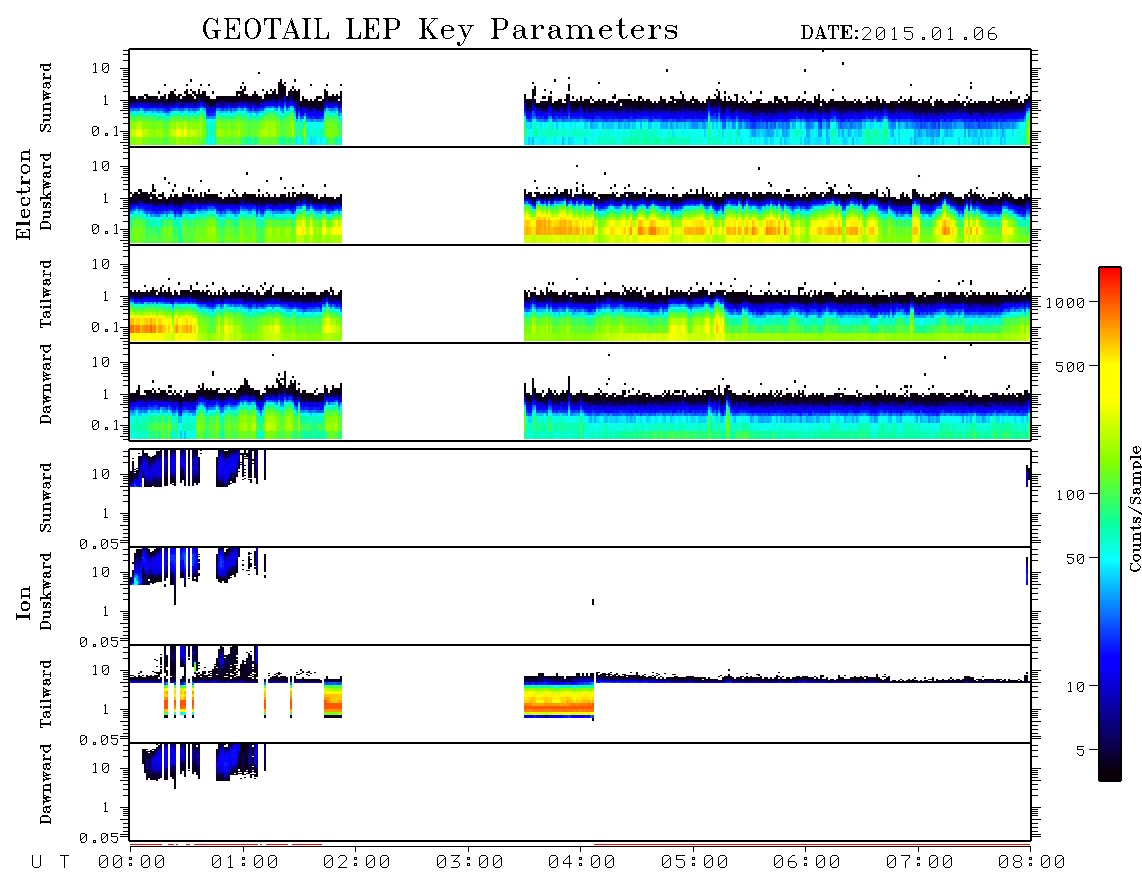Viewport: 1142px width, 880px height.
Task: Click the 100 label on the colorbar
Action: [1070, 495]
